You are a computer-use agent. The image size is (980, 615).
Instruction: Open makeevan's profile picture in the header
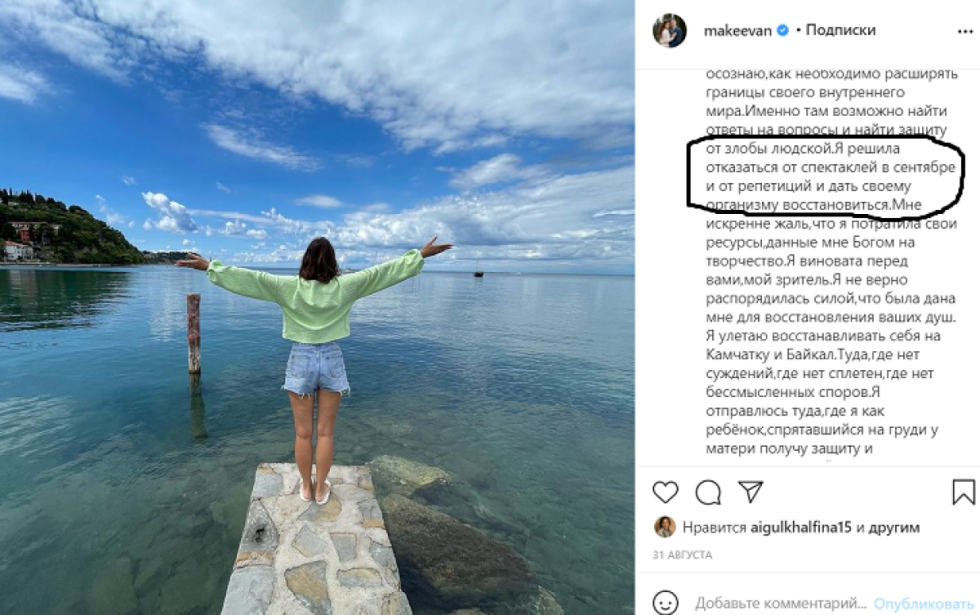point(669,31)
